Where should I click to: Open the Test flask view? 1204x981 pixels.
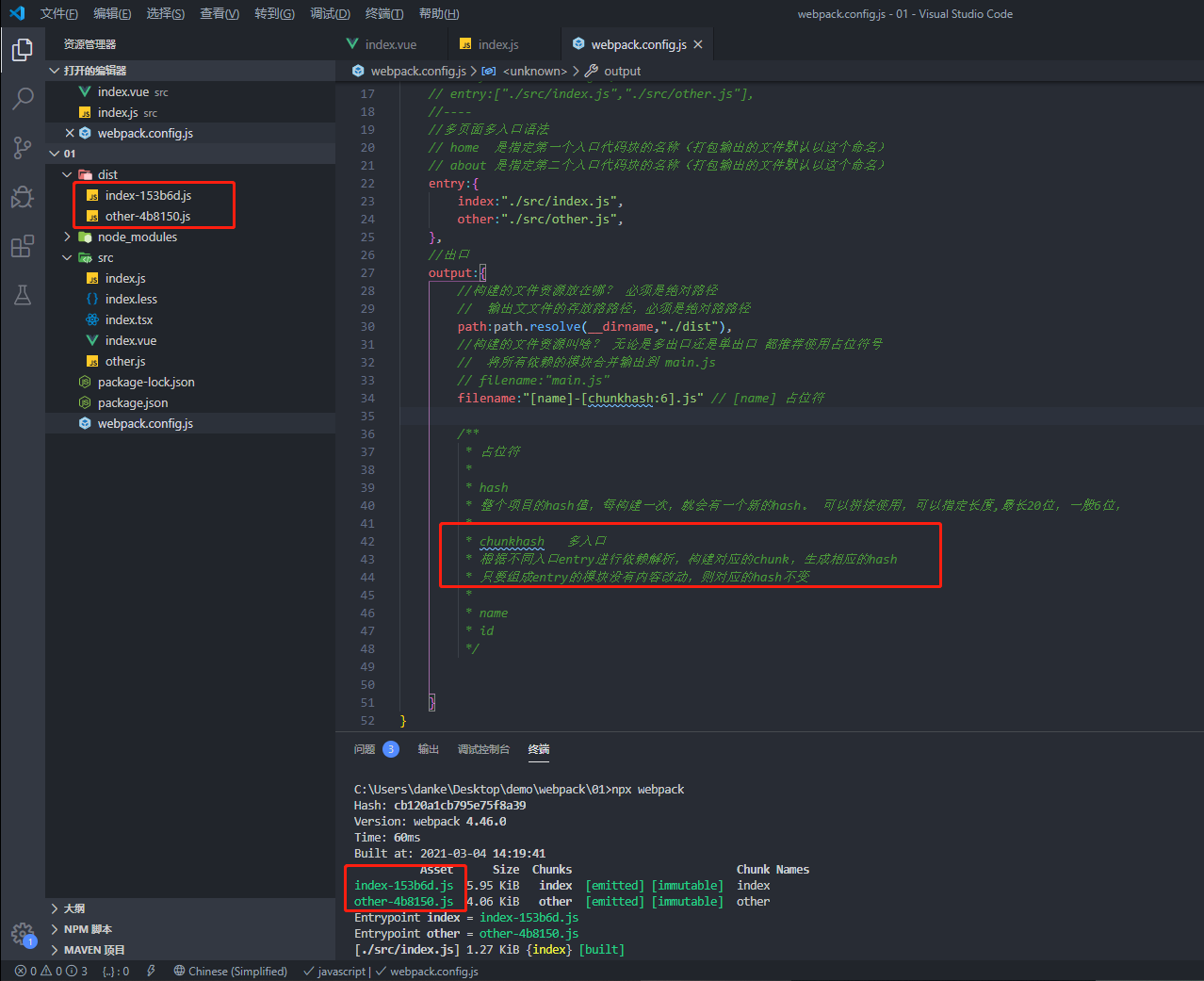tap(23, 295)
